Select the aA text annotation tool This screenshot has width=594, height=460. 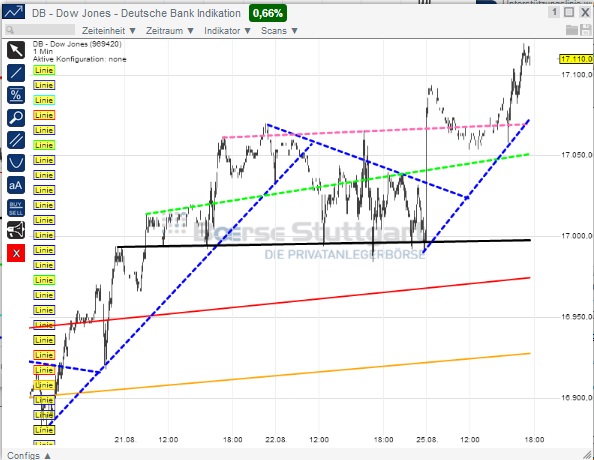point(16,185)
